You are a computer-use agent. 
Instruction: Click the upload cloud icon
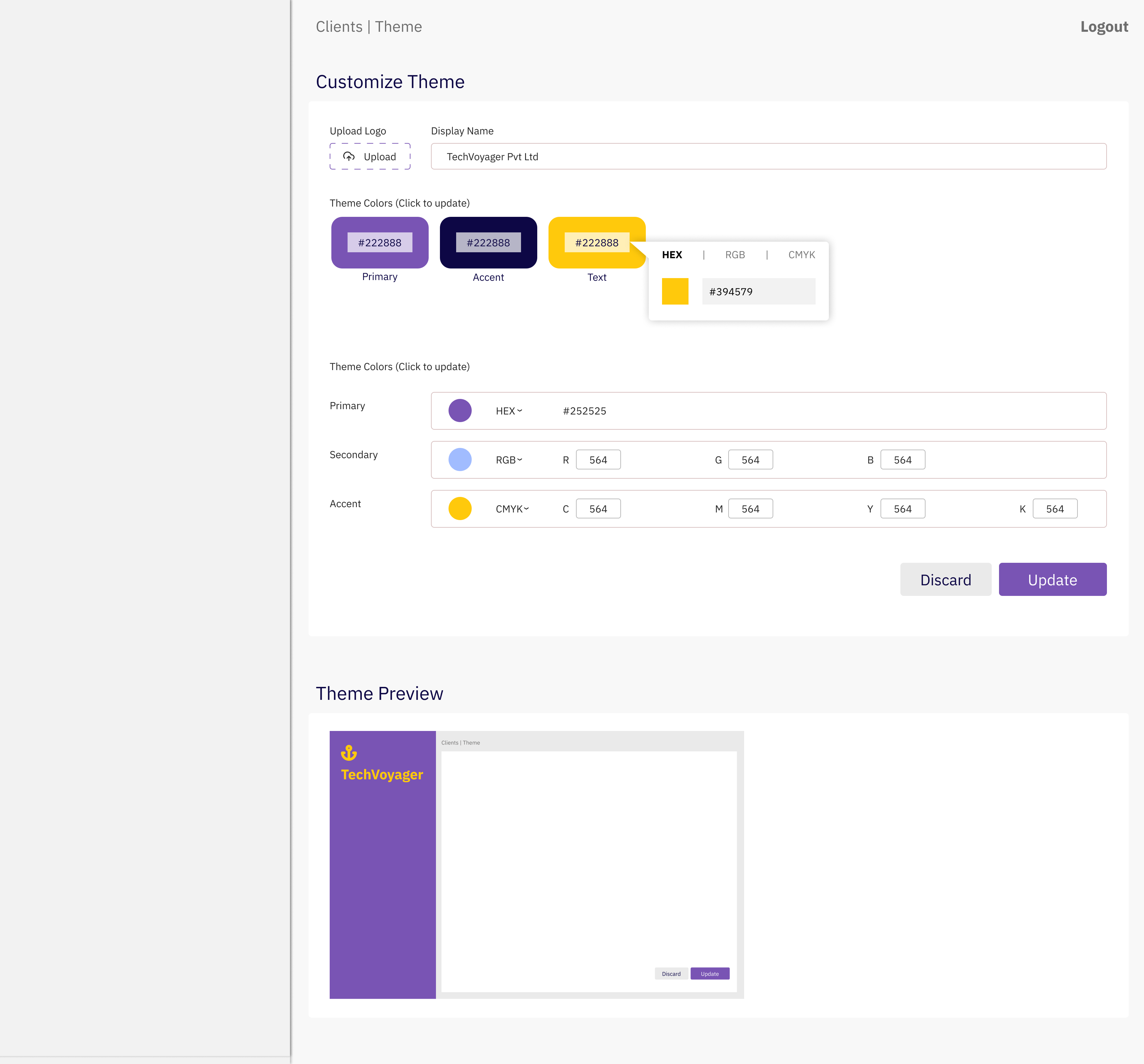click(349, 157)
